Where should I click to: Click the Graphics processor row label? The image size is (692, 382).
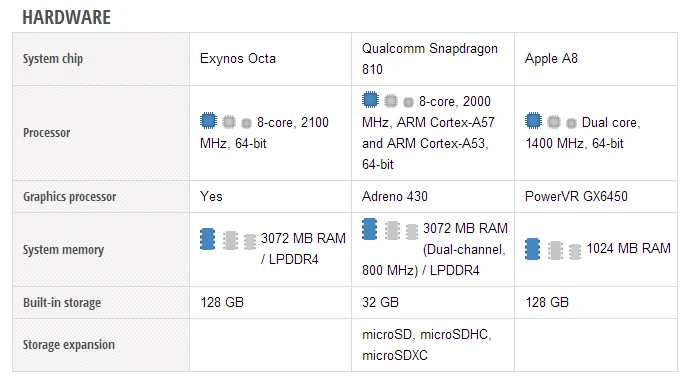tap(69, 197)
